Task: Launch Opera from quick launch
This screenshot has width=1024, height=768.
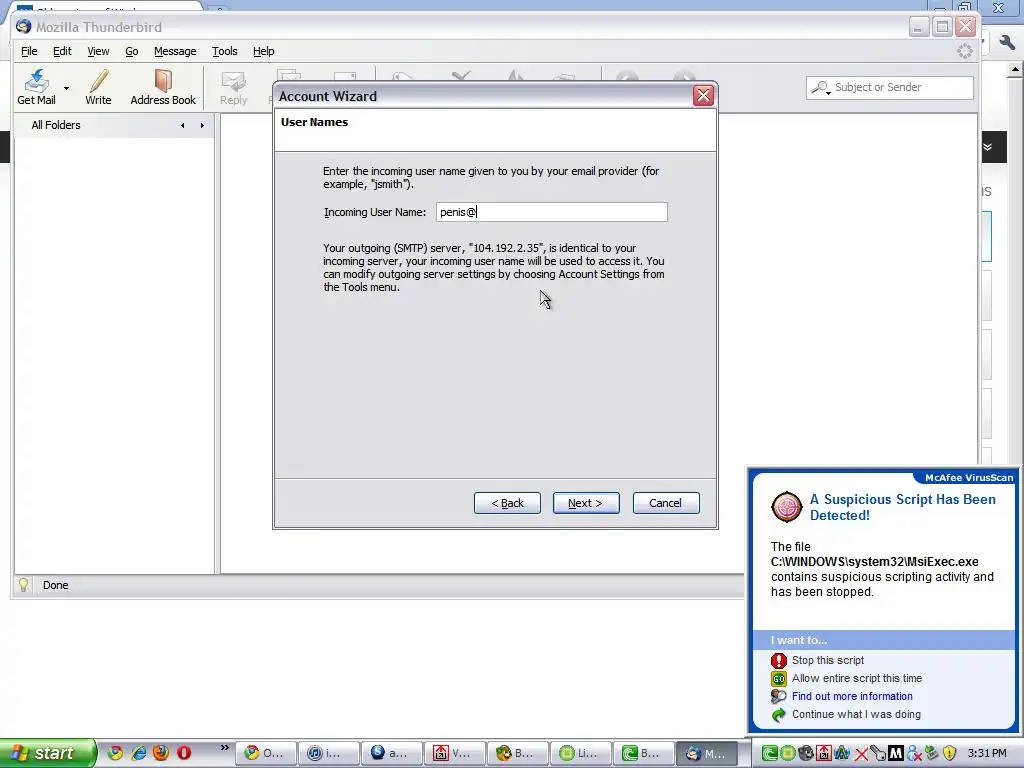Action: pos(184,753)
